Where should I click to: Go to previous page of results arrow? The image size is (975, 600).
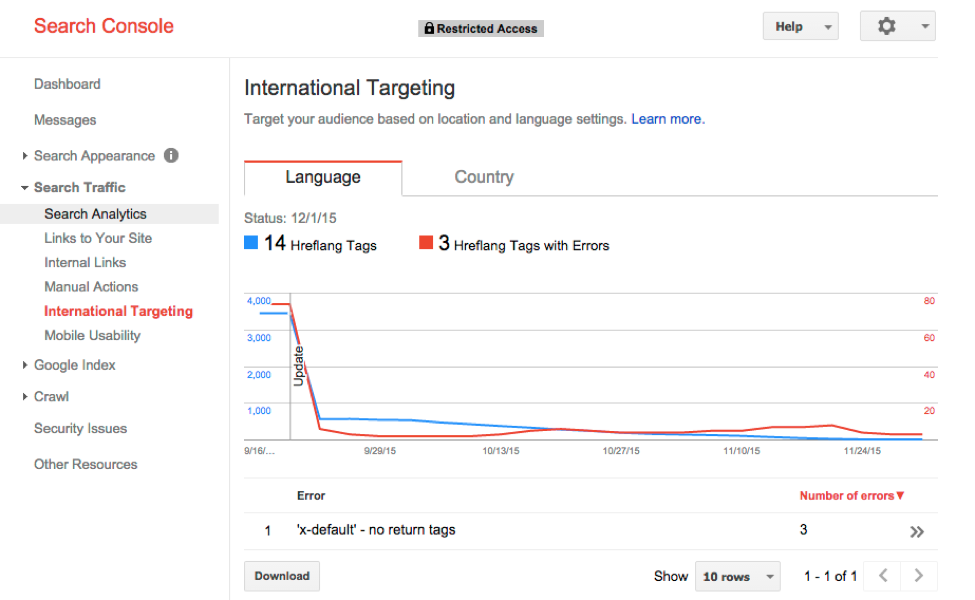tap(883, 576)
